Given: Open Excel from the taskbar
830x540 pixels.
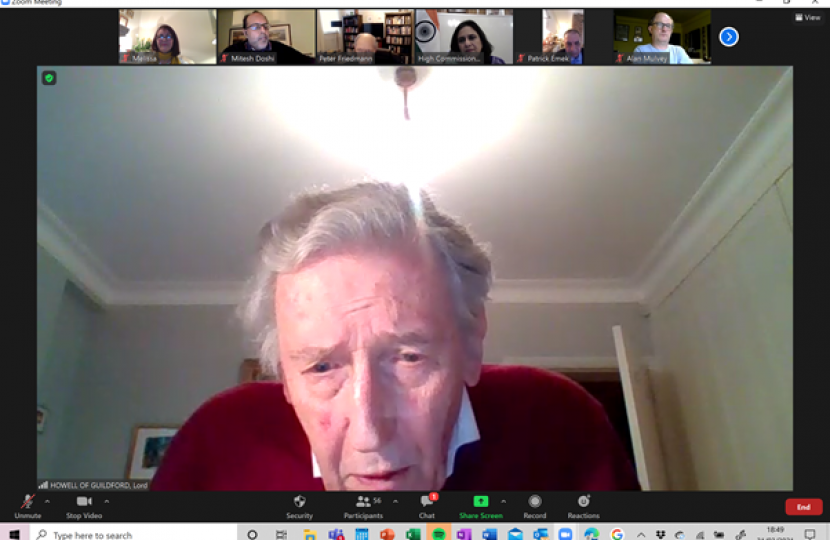Looking at the screenshot, I should pos(413,534).
